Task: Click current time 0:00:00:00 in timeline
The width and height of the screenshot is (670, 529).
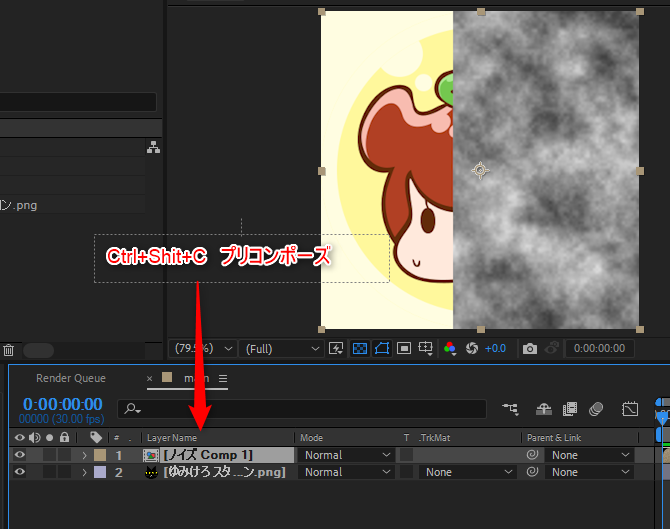Action: [62, 404]
